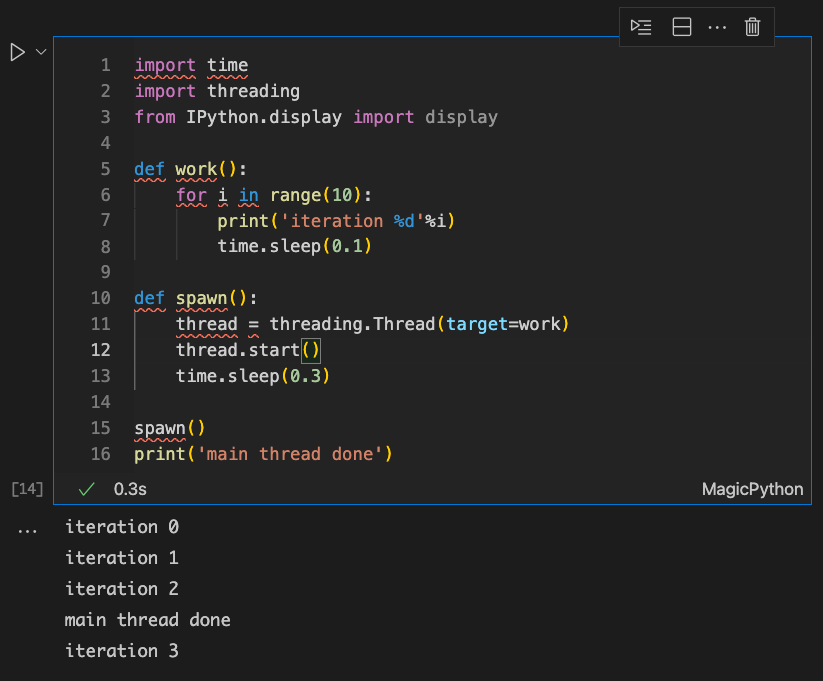Click print('main thread done') line
823x681 pixels.
point(263,454)
